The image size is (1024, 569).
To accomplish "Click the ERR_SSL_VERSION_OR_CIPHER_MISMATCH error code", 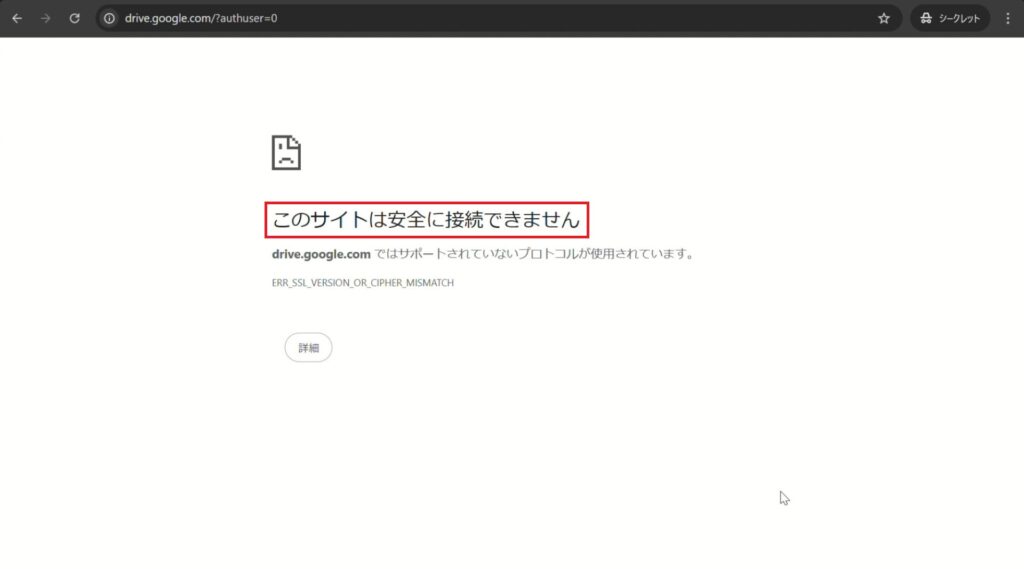I will coord(362,283).
